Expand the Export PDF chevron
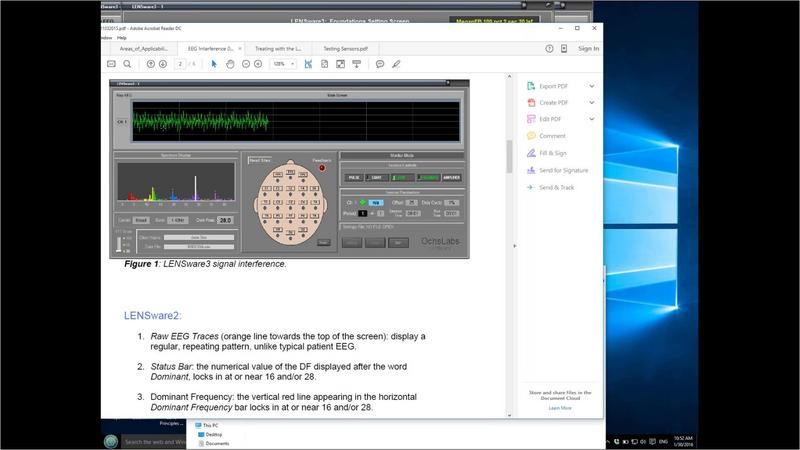Image resolution: width=800 pixels, height=450 pixels. coord(592,86)
